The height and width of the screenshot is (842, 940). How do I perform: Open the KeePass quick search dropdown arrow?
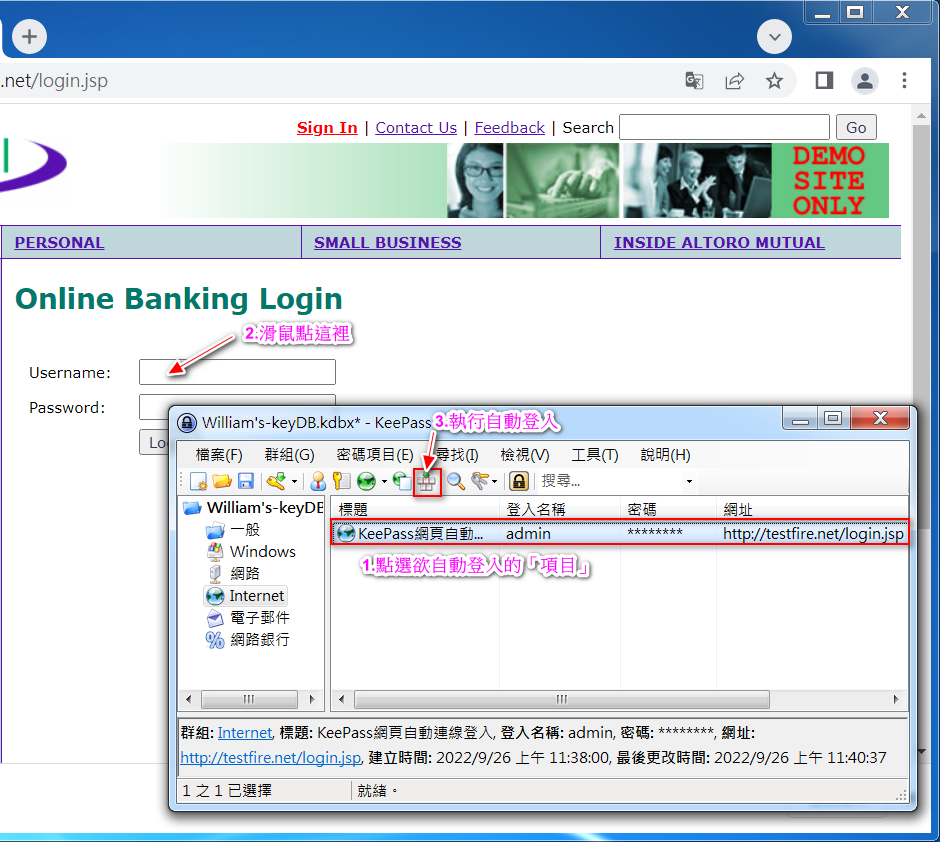(689, 482)
